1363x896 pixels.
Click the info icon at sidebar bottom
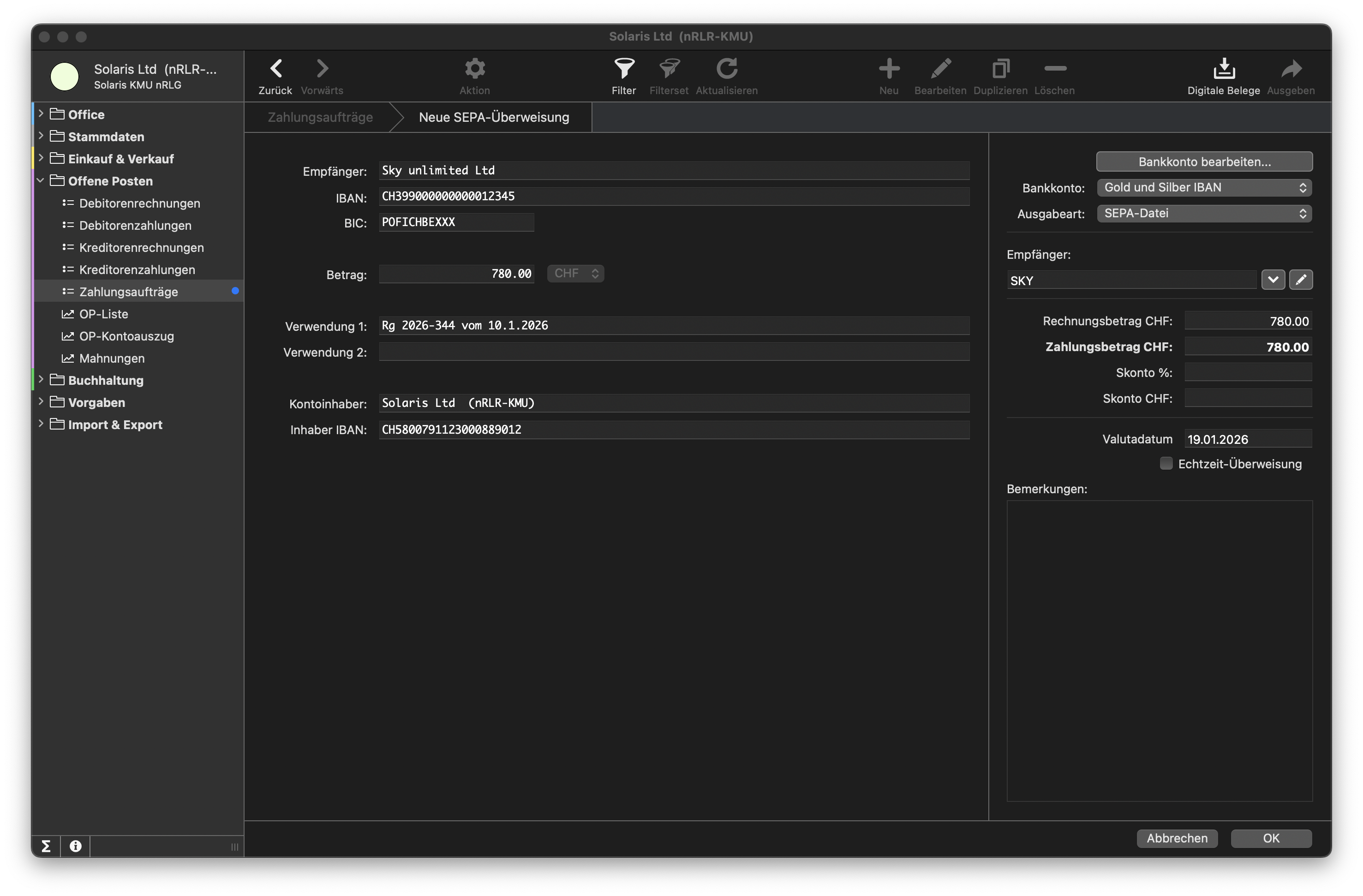tap(75, 846)
